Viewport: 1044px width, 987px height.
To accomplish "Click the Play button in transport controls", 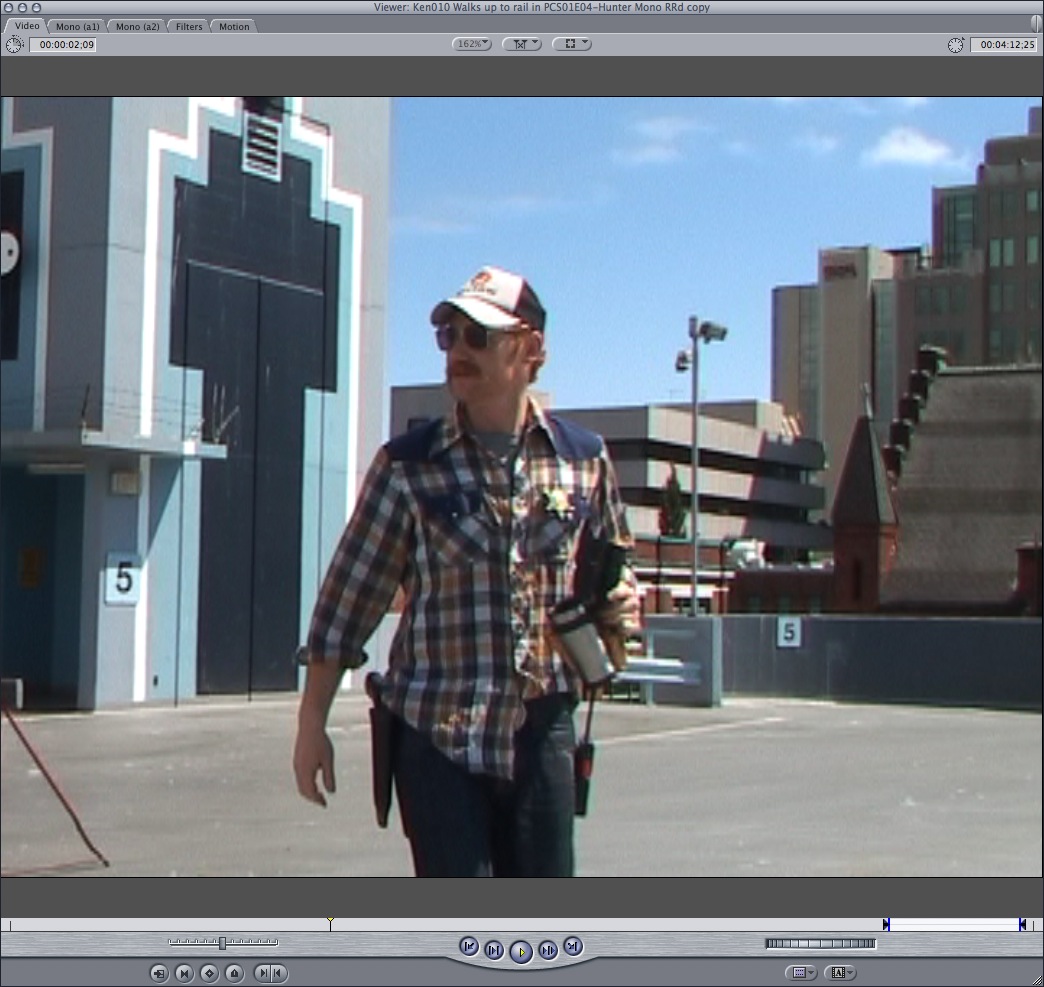I will pos(520,951).
